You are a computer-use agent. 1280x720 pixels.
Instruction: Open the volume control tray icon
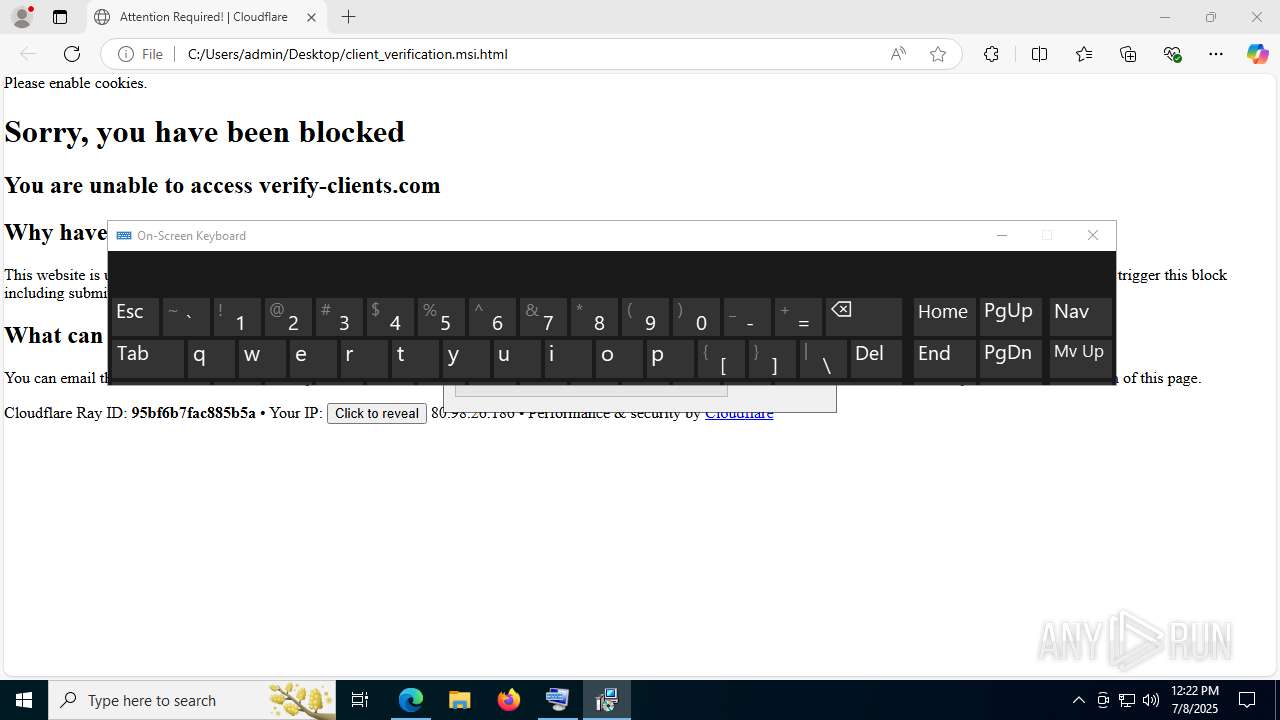1151,700
